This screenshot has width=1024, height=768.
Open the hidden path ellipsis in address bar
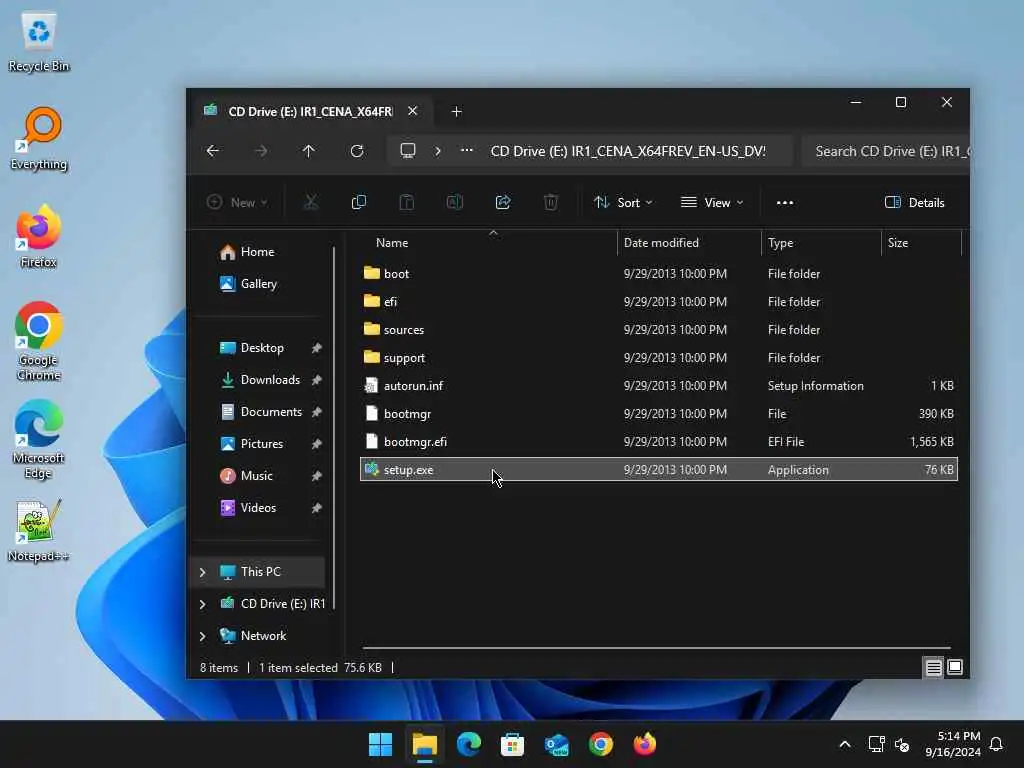(466, 151)
